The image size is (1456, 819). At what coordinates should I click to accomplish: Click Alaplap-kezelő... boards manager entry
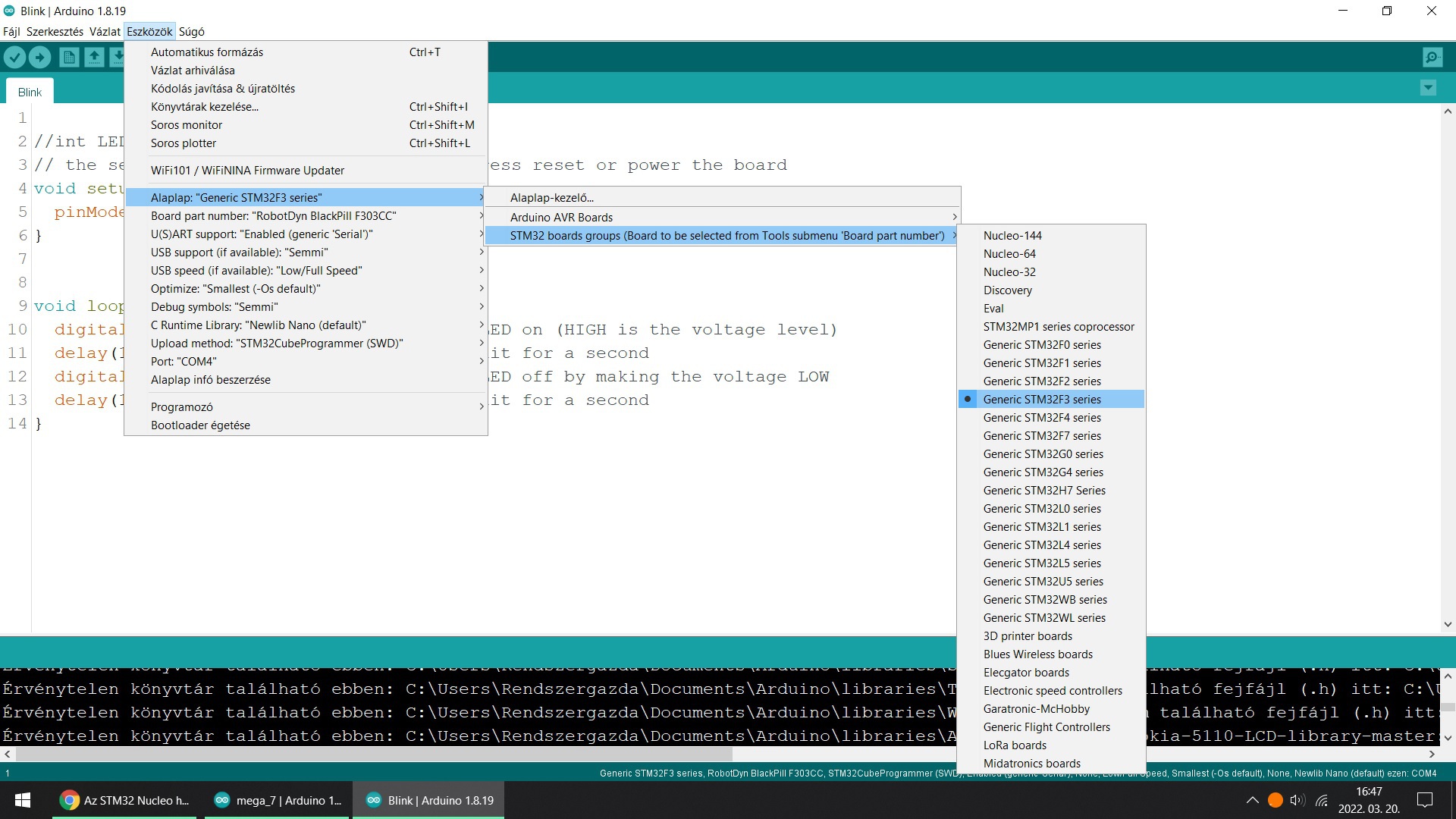pyautogui.click(x=551, y=198)
